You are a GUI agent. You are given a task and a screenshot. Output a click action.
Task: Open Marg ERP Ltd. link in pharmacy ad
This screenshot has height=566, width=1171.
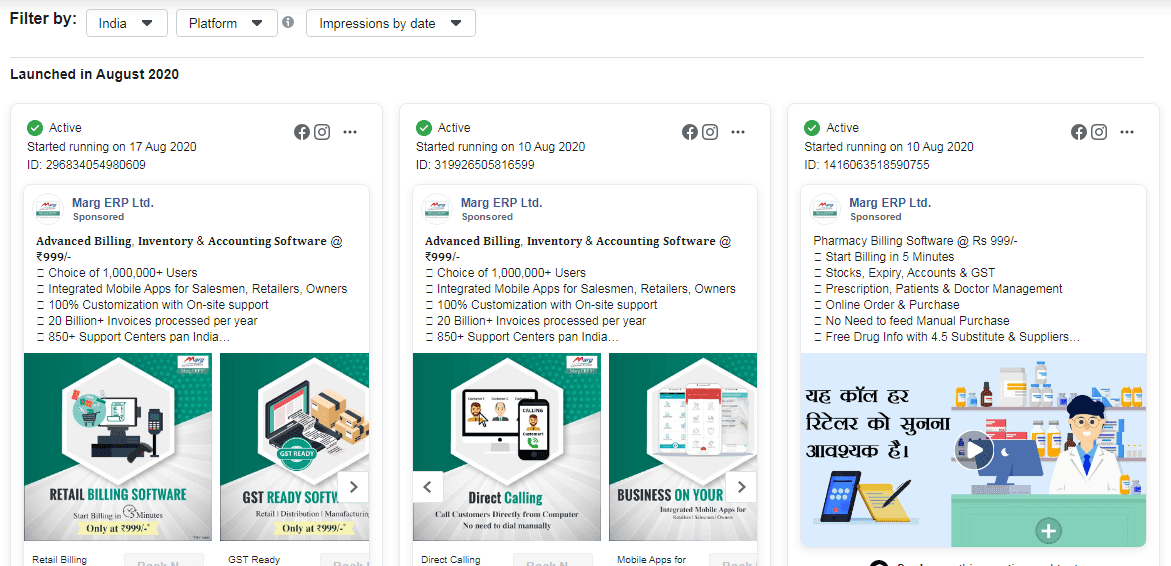[890, 202]
